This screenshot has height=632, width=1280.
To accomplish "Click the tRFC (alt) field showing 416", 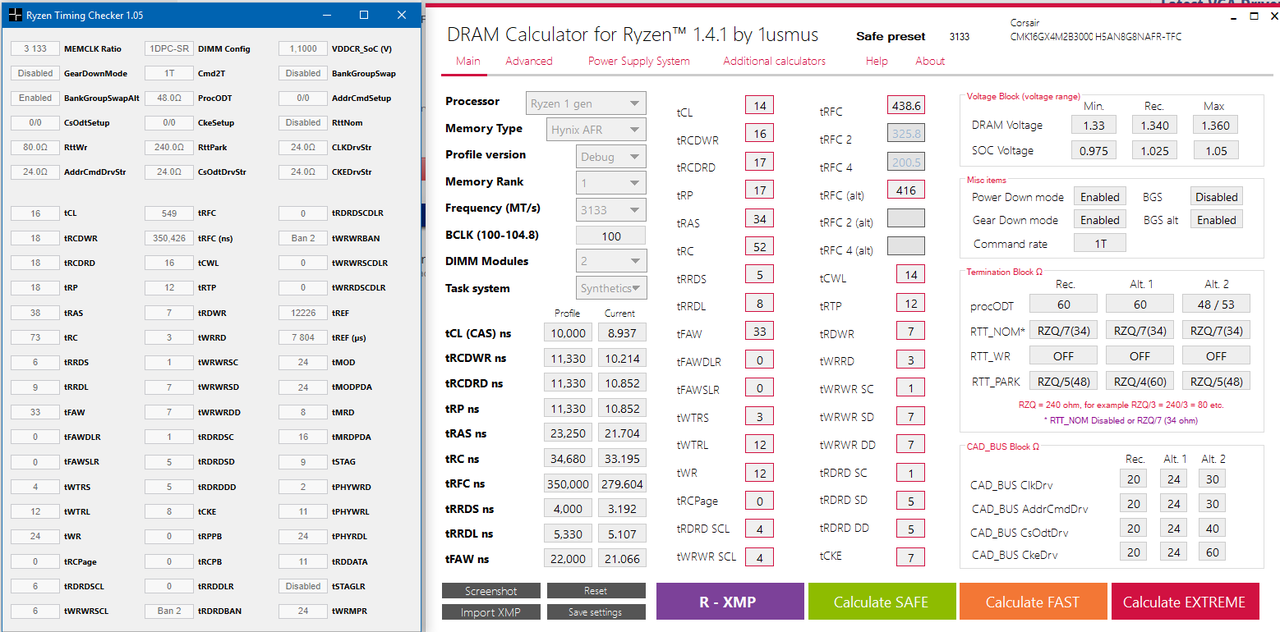I will coord(906,190).
